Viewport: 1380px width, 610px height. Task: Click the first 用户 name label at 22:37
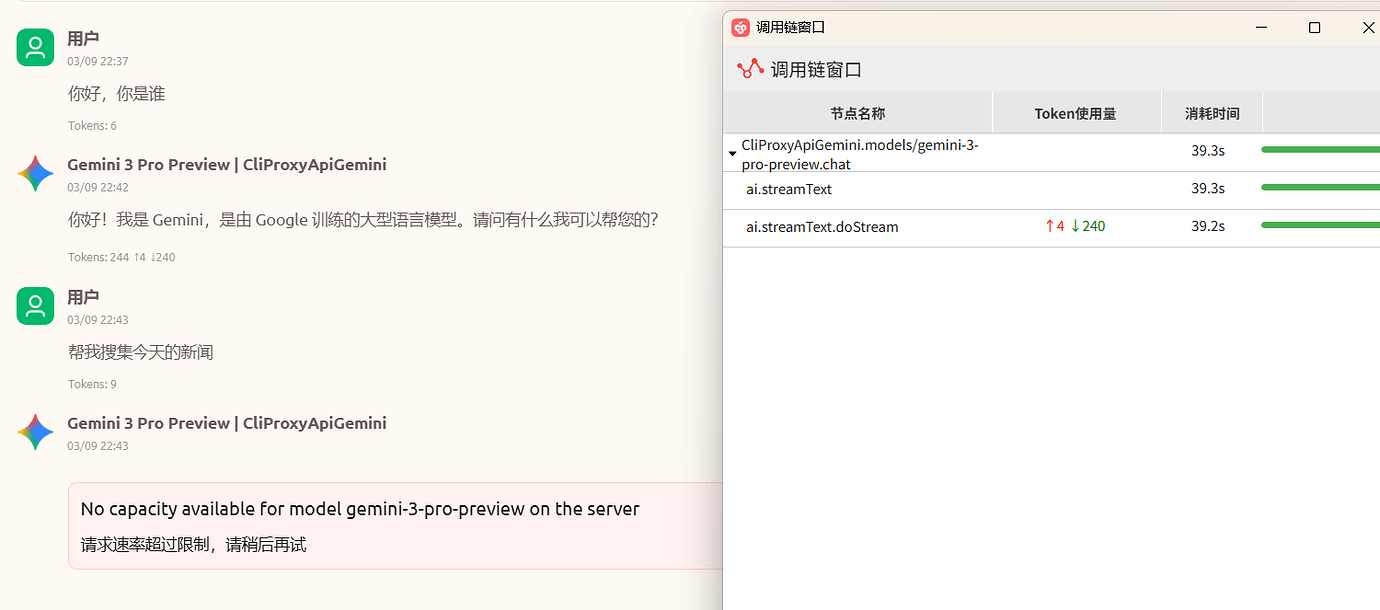pos(83,39)
